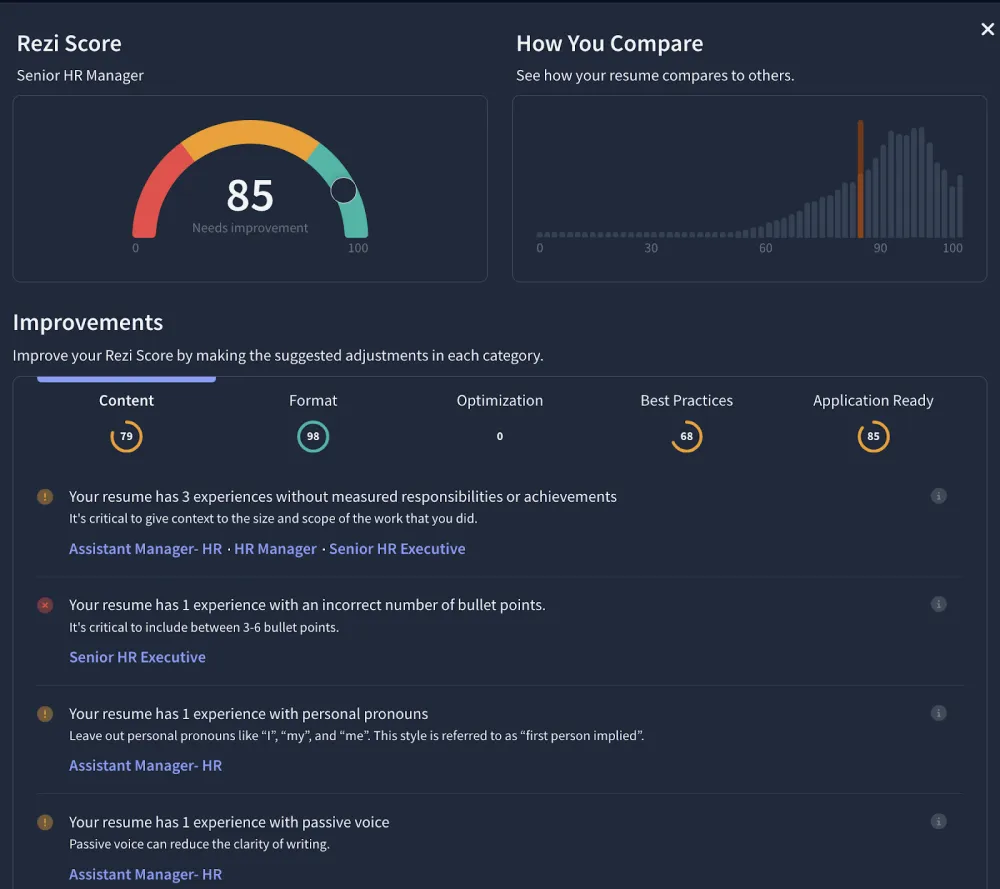
Task: Open info icon for bullet points issue
Action: 938,604
